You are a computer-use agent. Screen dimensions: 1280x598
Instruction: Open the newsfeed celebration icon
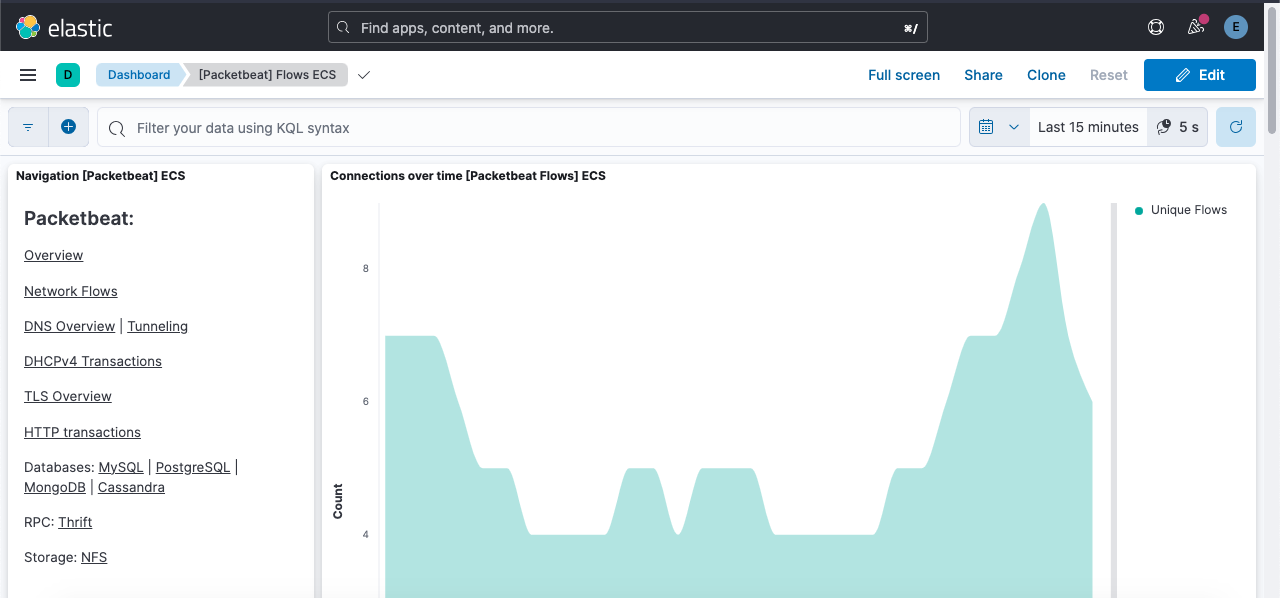pos(1196,27)
